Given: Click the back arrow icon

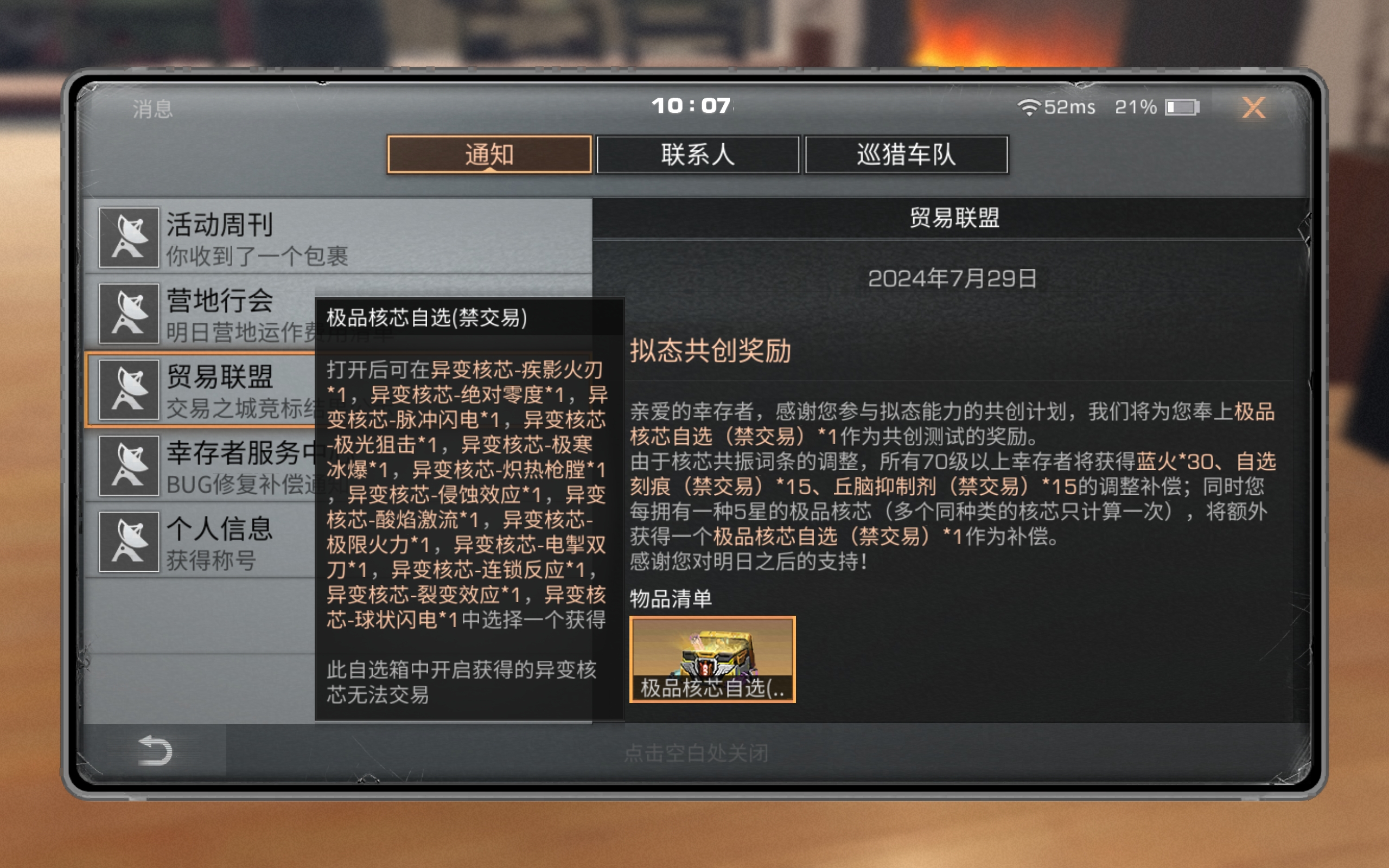Looking at the screenshot, I should tap(155, 751).
